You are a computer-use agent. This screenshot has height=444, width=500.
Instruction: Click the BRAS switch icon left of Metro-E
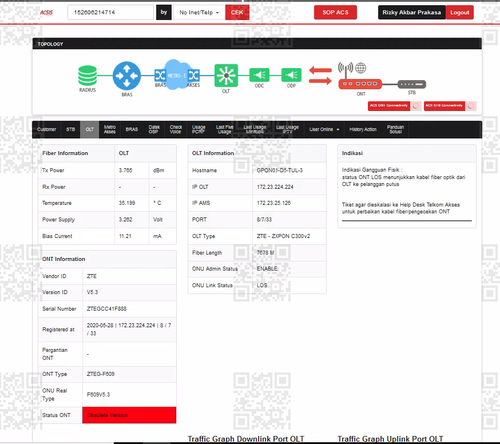click(160, 75)
